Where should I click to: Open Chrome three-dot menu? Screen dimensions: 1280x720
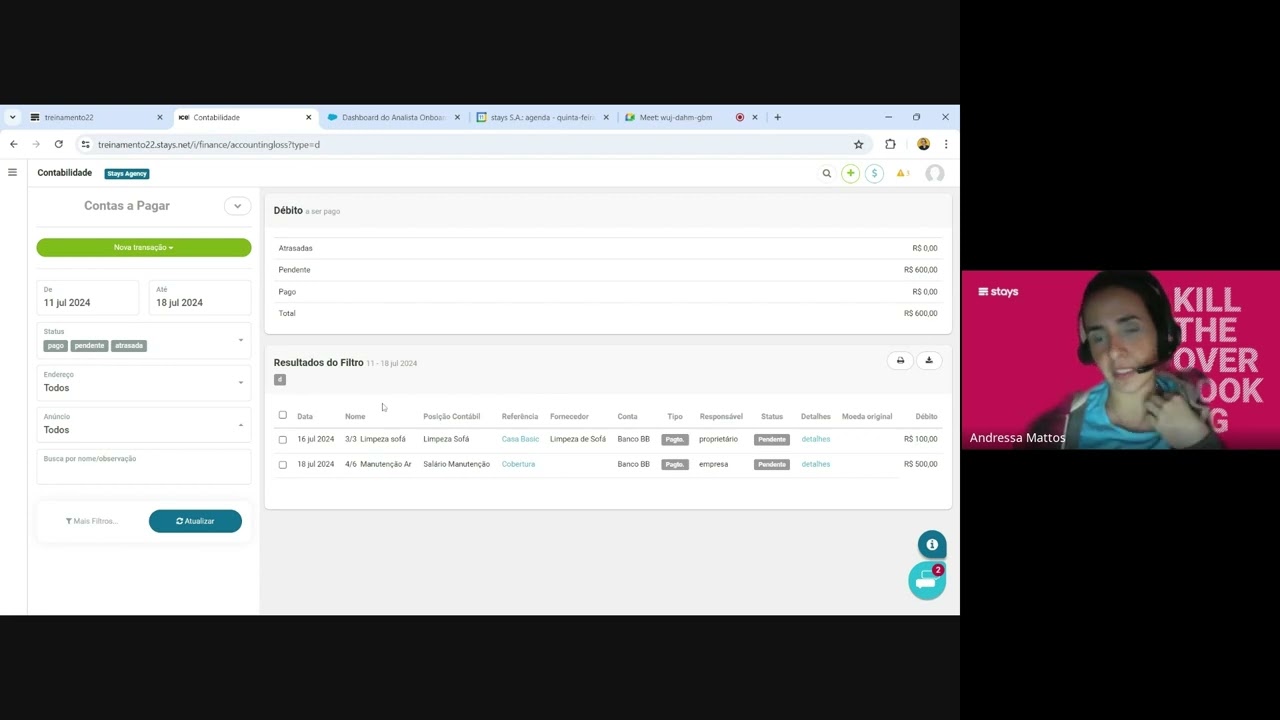click(946, 144)
